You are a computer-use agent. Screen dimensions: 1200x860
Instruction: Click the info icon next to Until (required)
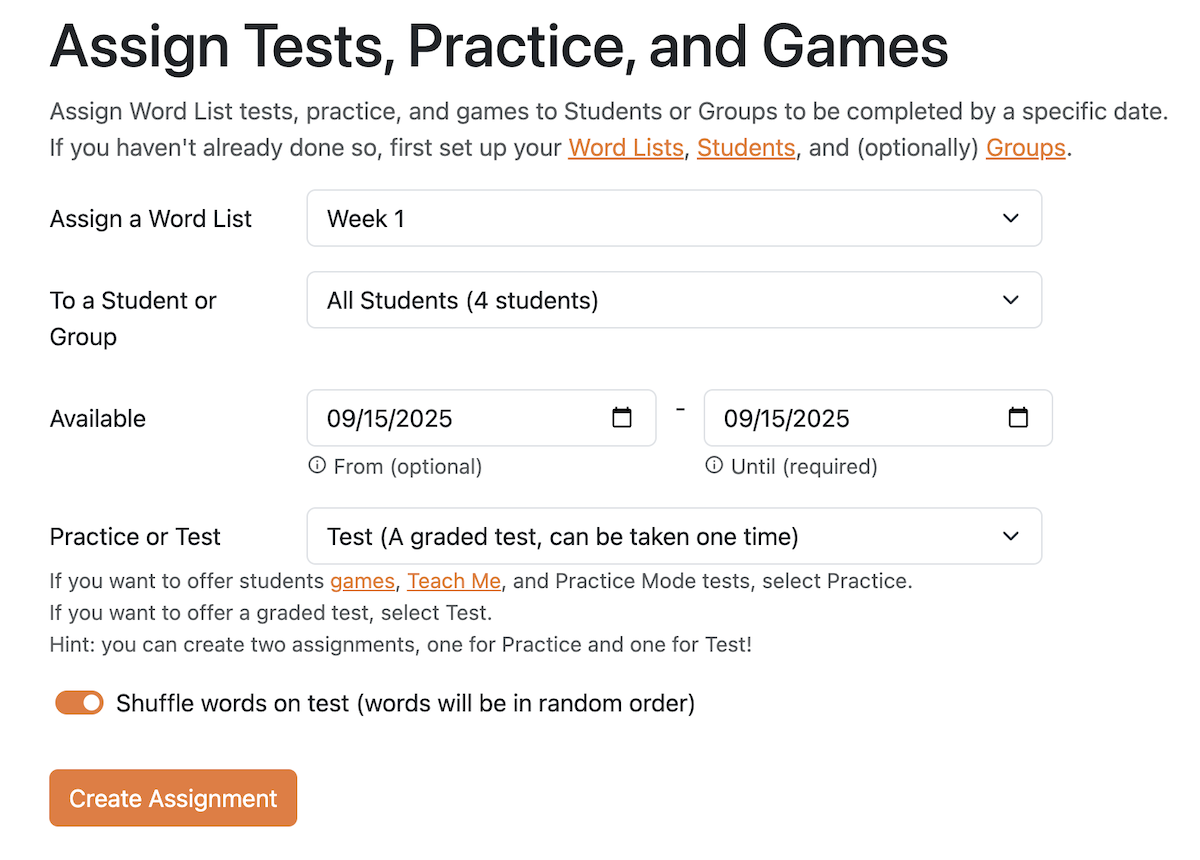[713, 465]
